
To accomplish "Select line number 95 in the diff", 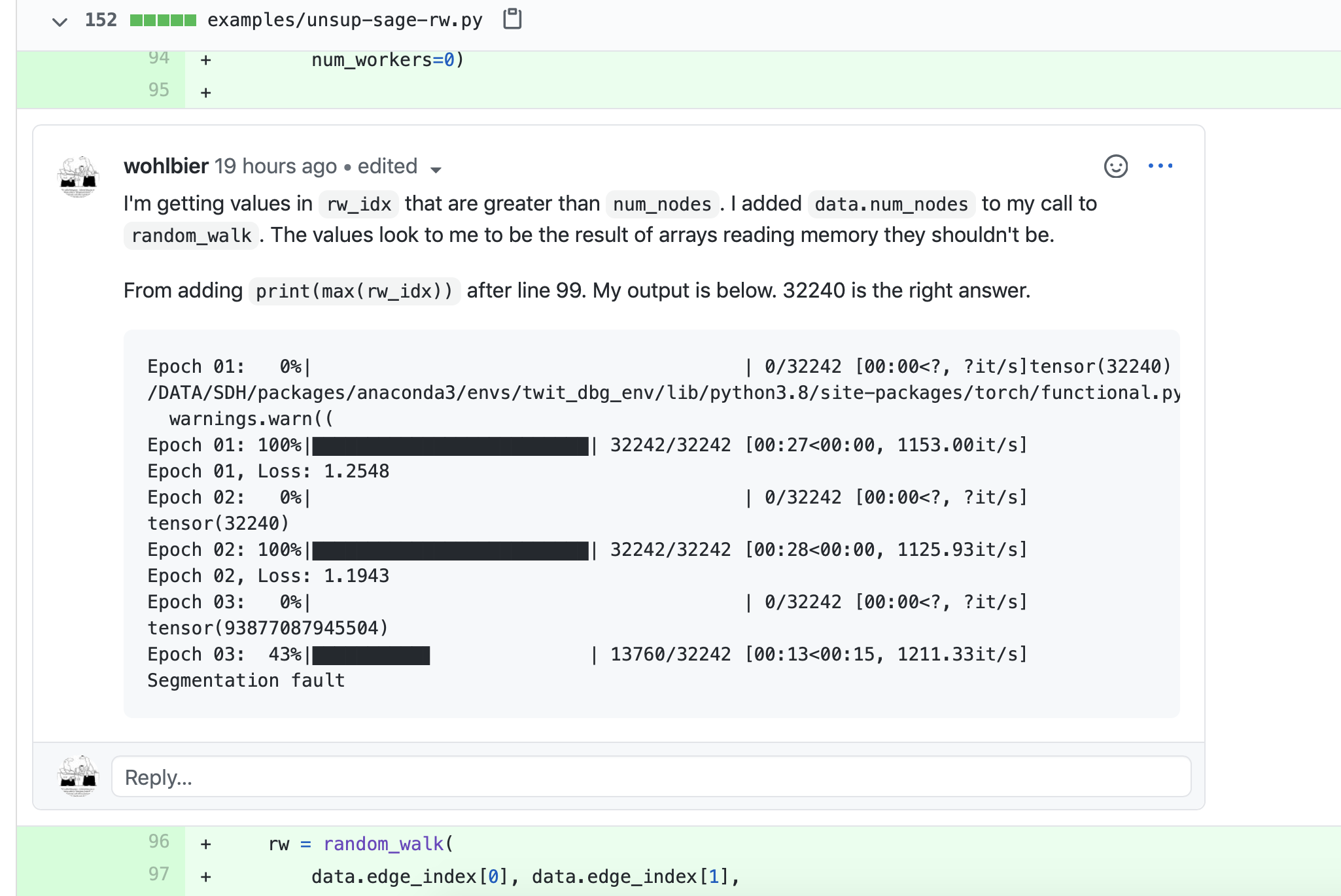I will 159,90.
